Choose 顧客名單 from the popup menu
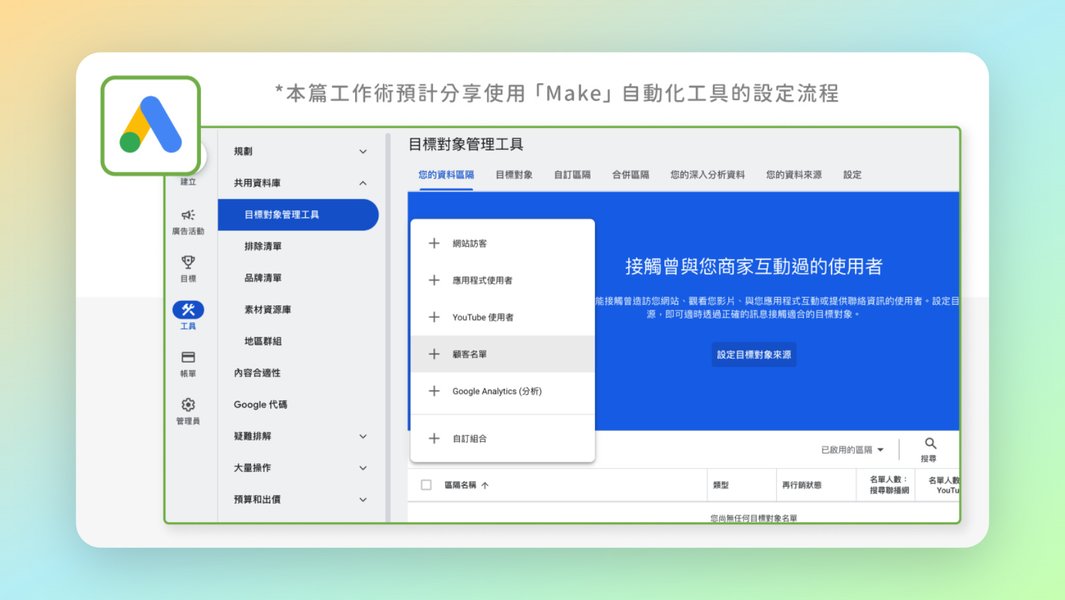This screenshot has height=600, width=1065. (503, 354)
